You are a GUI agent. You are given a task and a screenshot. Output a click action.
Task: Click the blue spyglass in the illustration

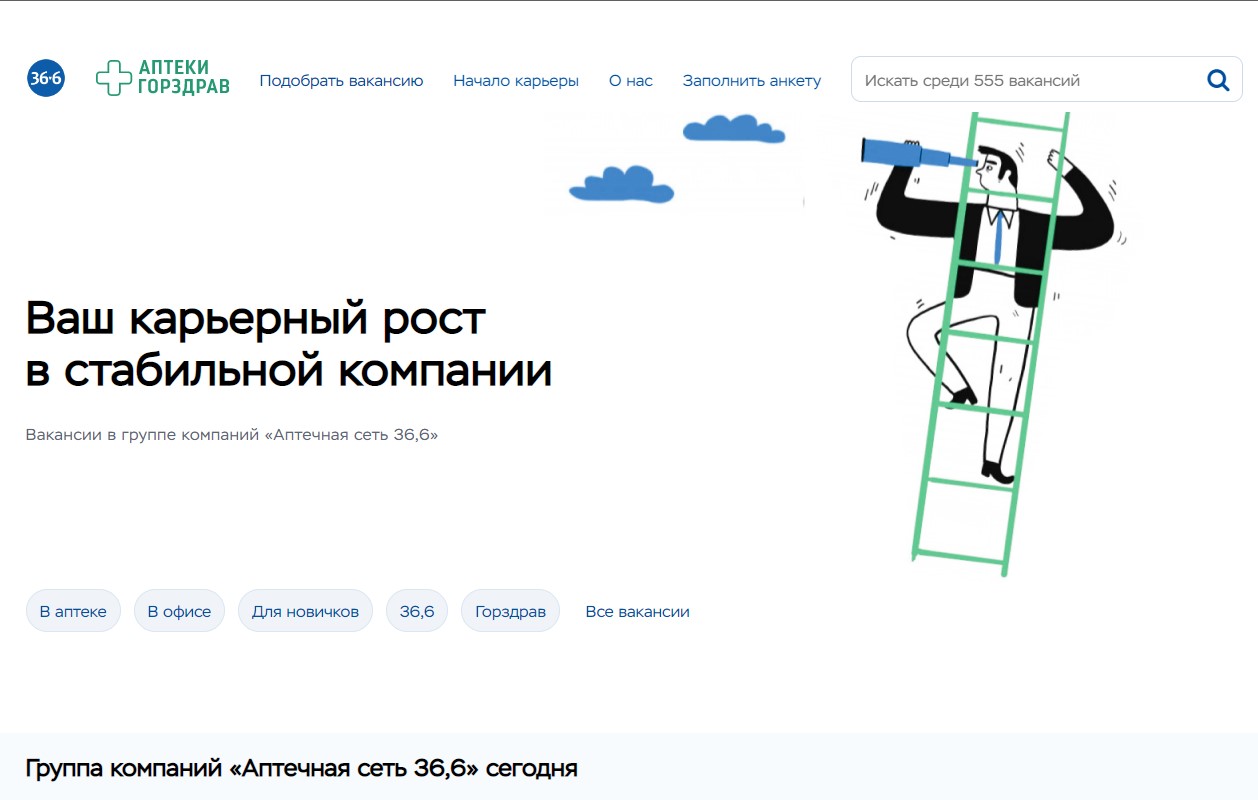pyautogui.click(x=905, y=152)
